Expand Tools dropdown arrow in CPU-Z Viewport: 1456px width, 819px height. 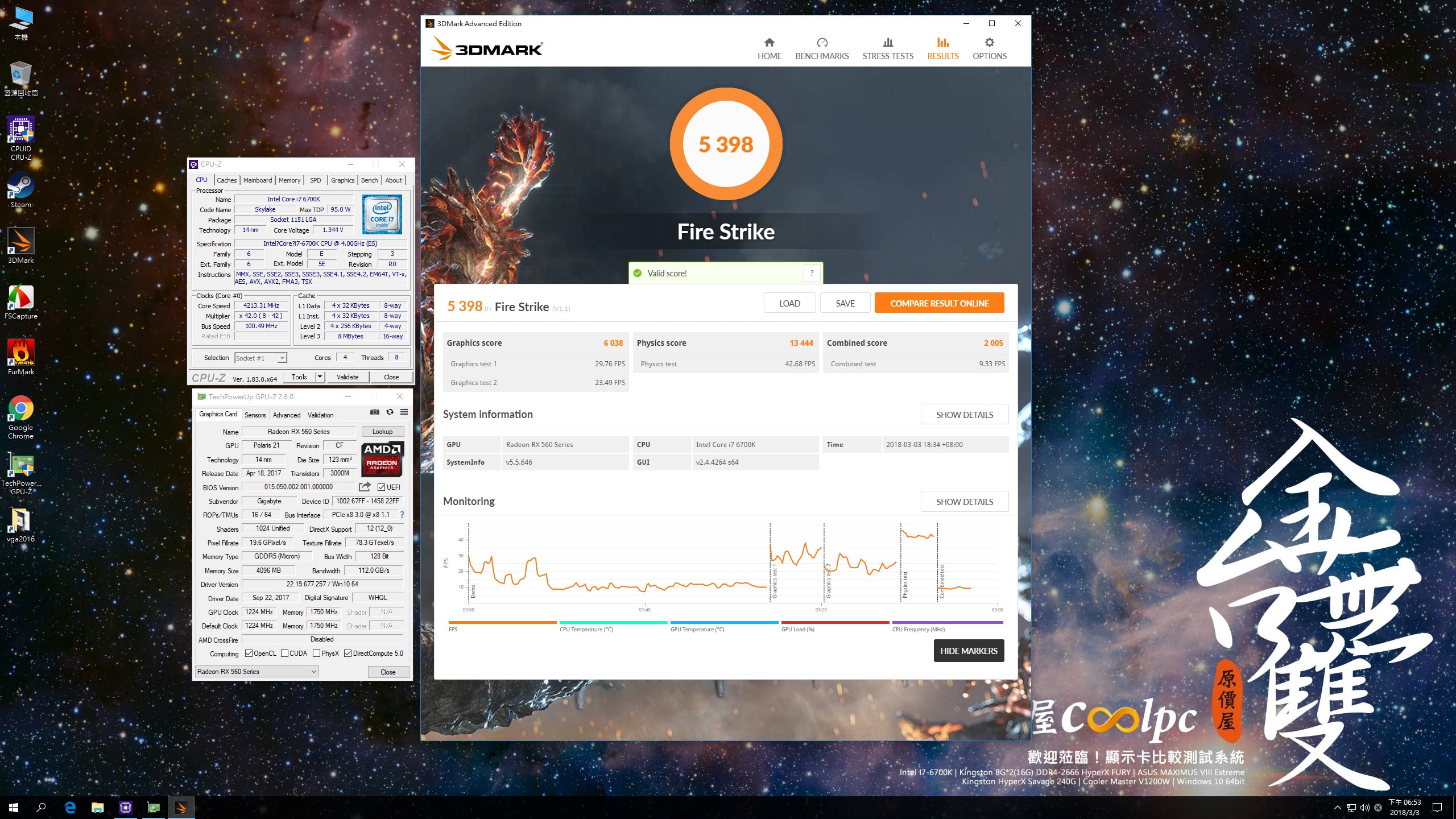(x=320, y=377)
